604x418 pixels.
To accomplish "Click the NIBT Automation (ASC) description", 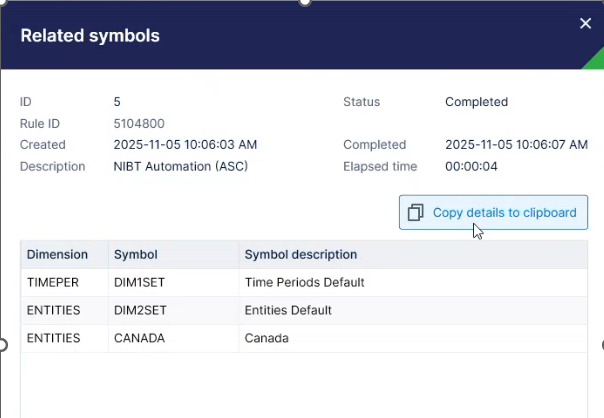I will (180, 167).
